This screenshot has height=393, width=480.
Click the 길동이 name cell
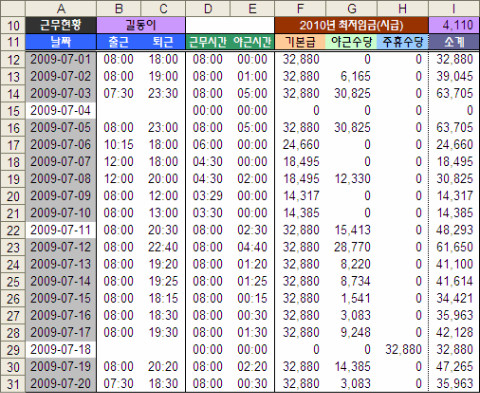141,25
